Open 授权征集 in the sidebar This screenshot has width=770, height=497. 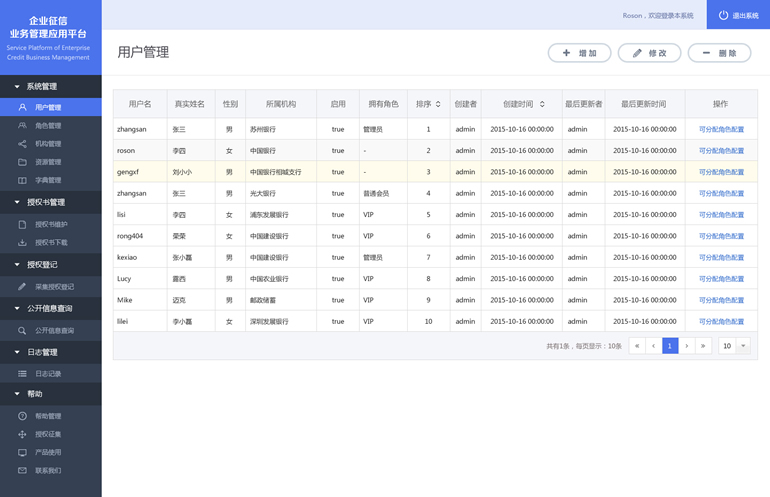[51, 434]
